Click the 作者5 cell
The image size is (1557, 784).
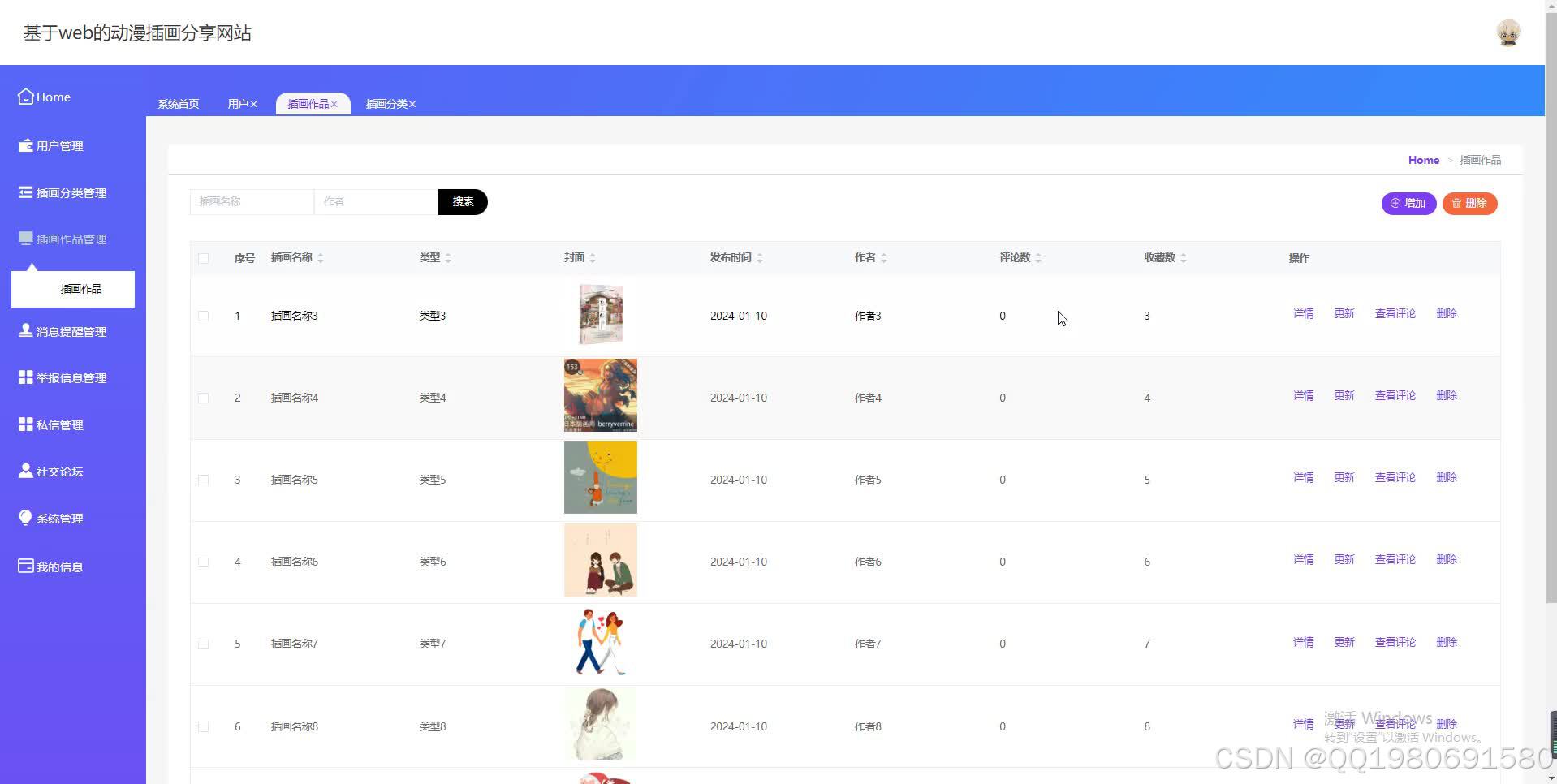click(868, 480)
